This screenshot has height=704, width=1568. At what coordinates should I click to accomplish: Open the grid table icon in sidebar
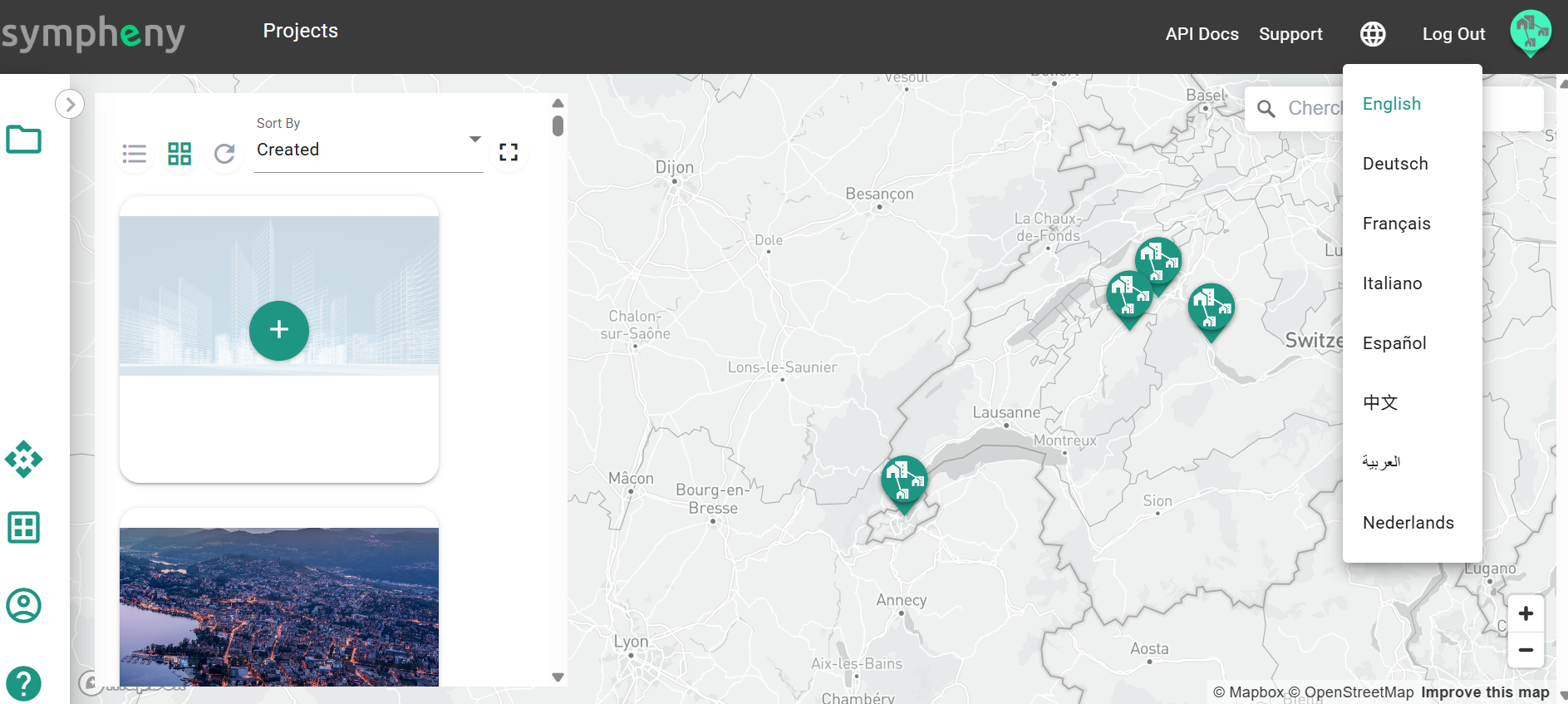click(x=23, y=527)
